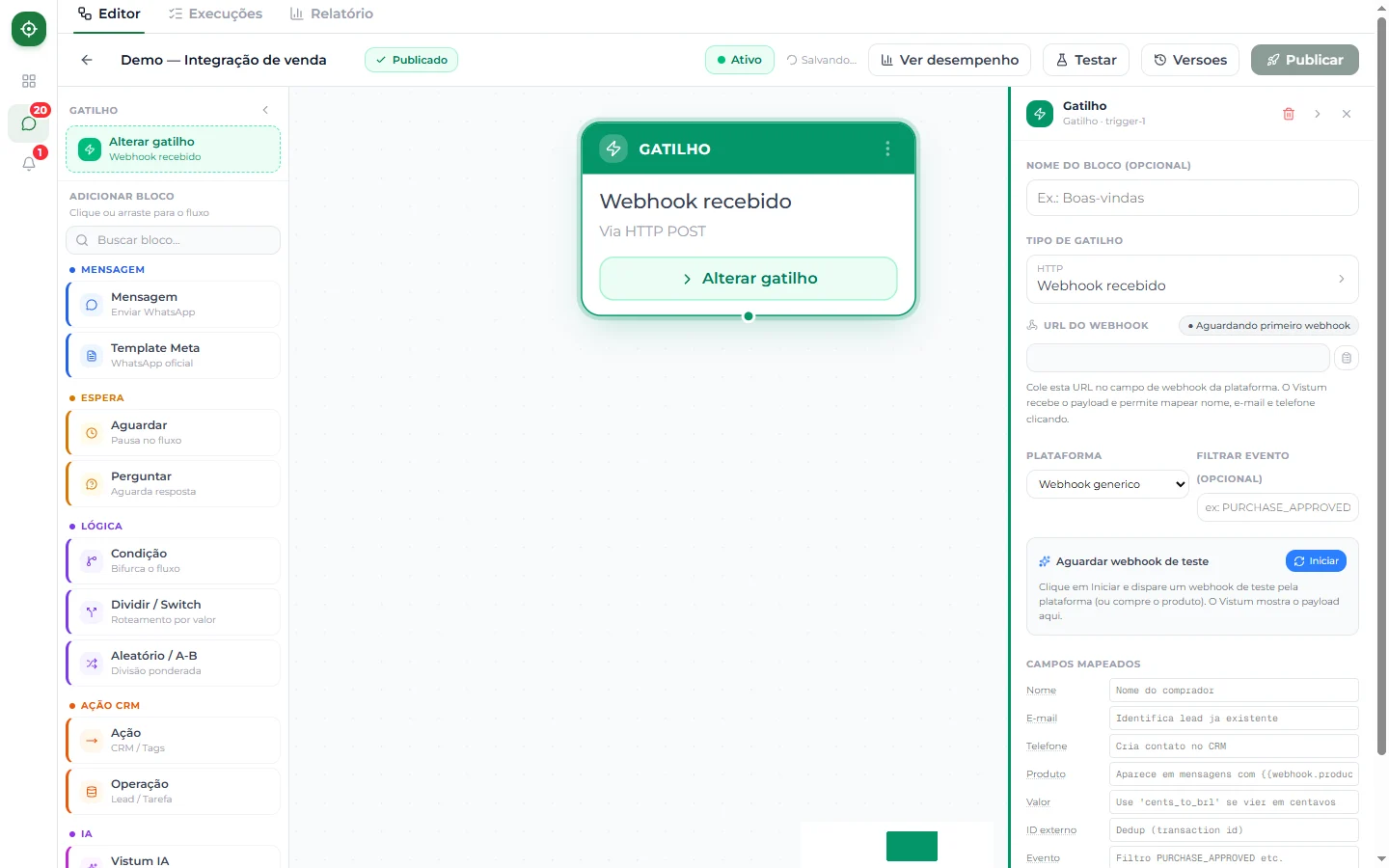Click the Nome do bloco input field

[x=1192, y=198]
